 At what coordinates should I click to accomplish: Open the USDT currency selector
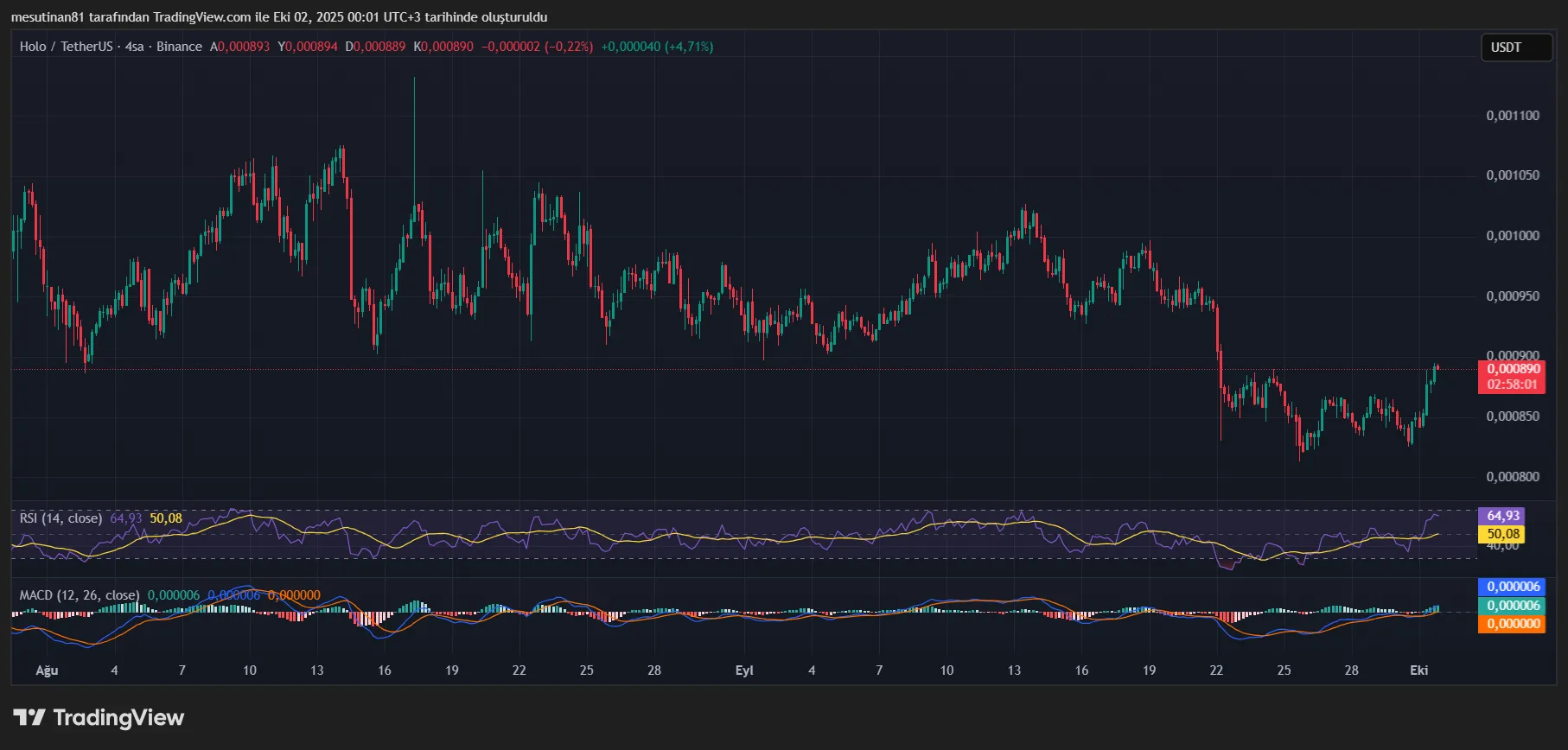(x=1515, y=48)
